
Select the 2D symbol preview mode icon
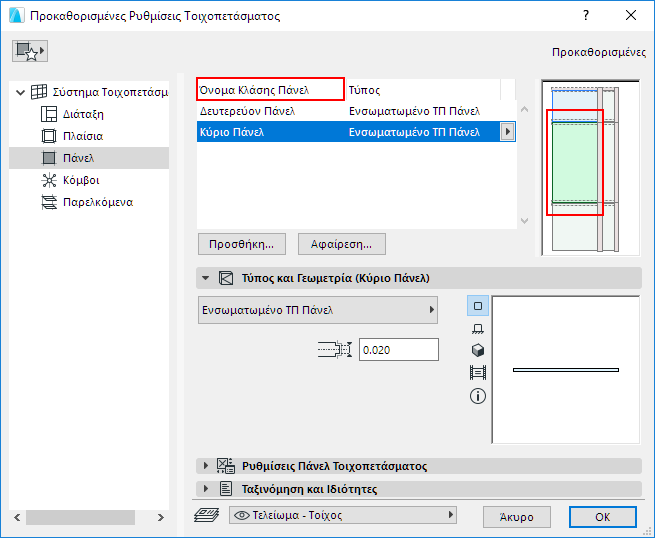478,306
